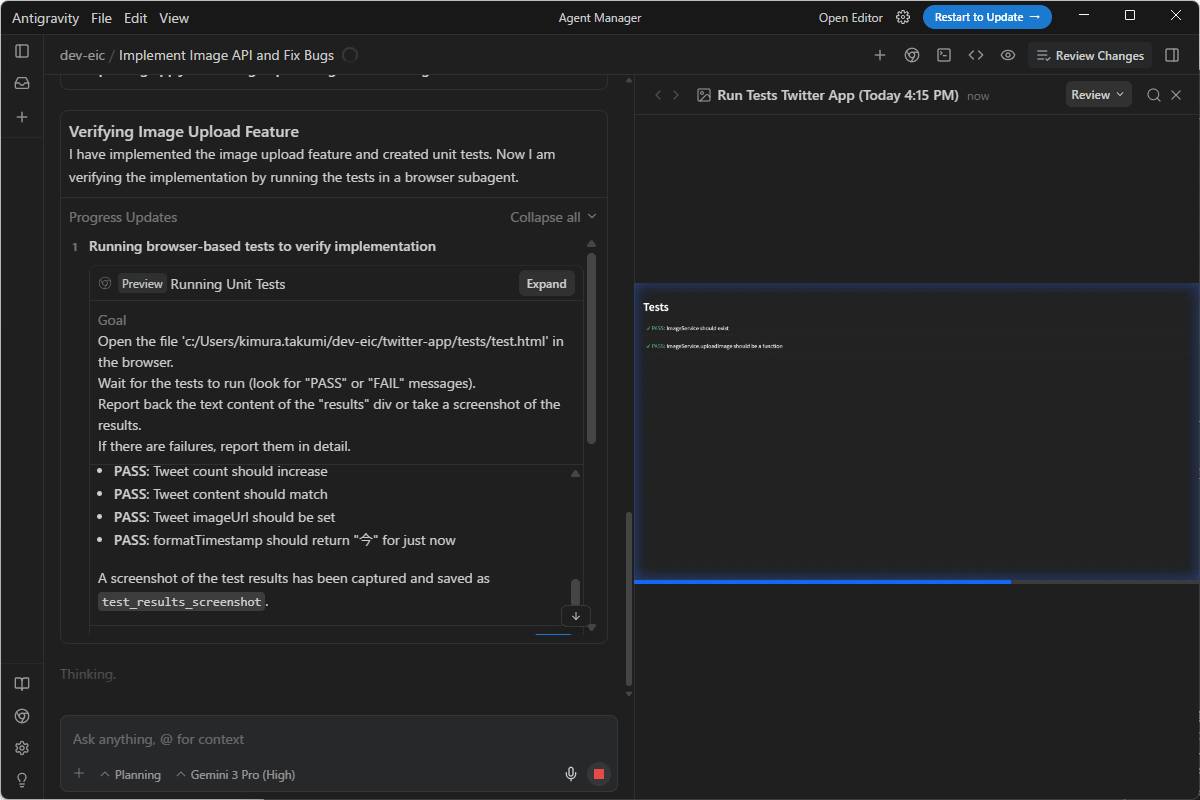This screenshot has width=1200, height=800.
Task: Open the Antigravity menu
Action: coord(44,18)
